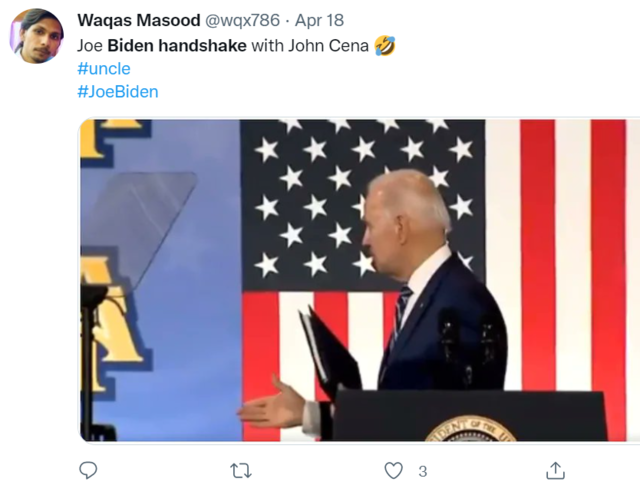Open Waqas Masood's profile picture
640x495 pixels.
(x=36, y=36)
